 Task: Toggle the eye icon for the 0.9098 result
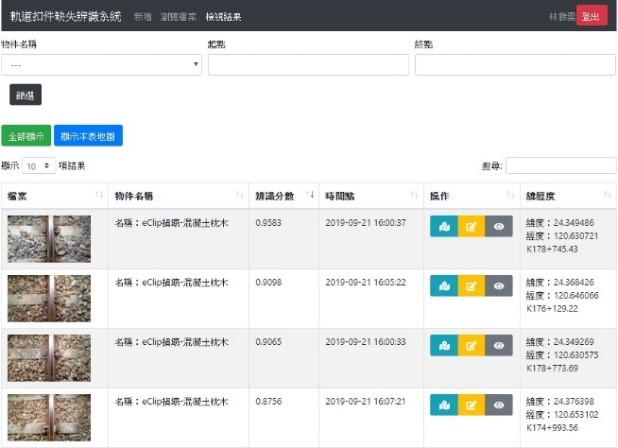499,286
